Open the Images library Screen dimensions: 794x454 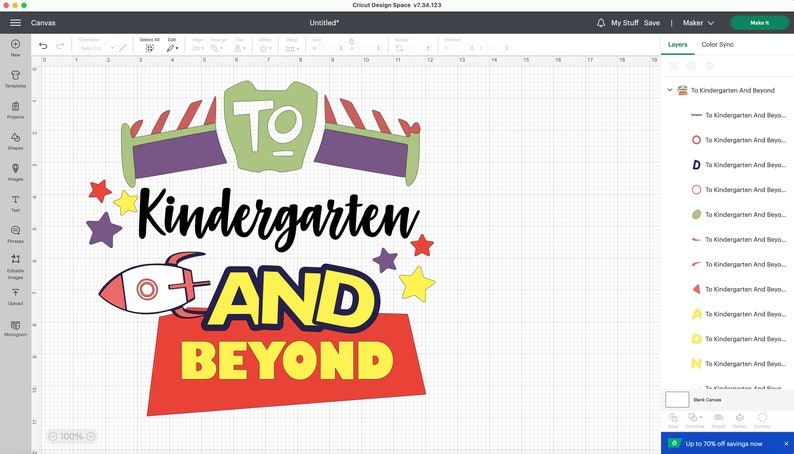tap(16, 172)
